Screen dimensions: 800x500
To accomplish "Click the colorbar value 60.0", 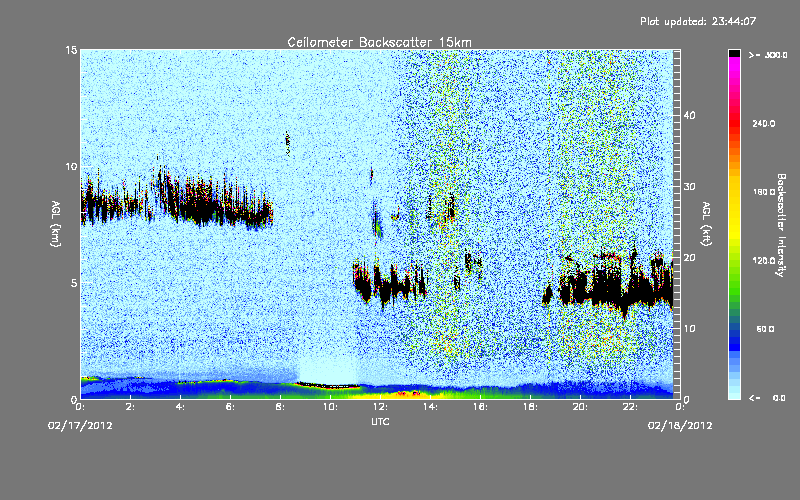I will coord(765,329).
